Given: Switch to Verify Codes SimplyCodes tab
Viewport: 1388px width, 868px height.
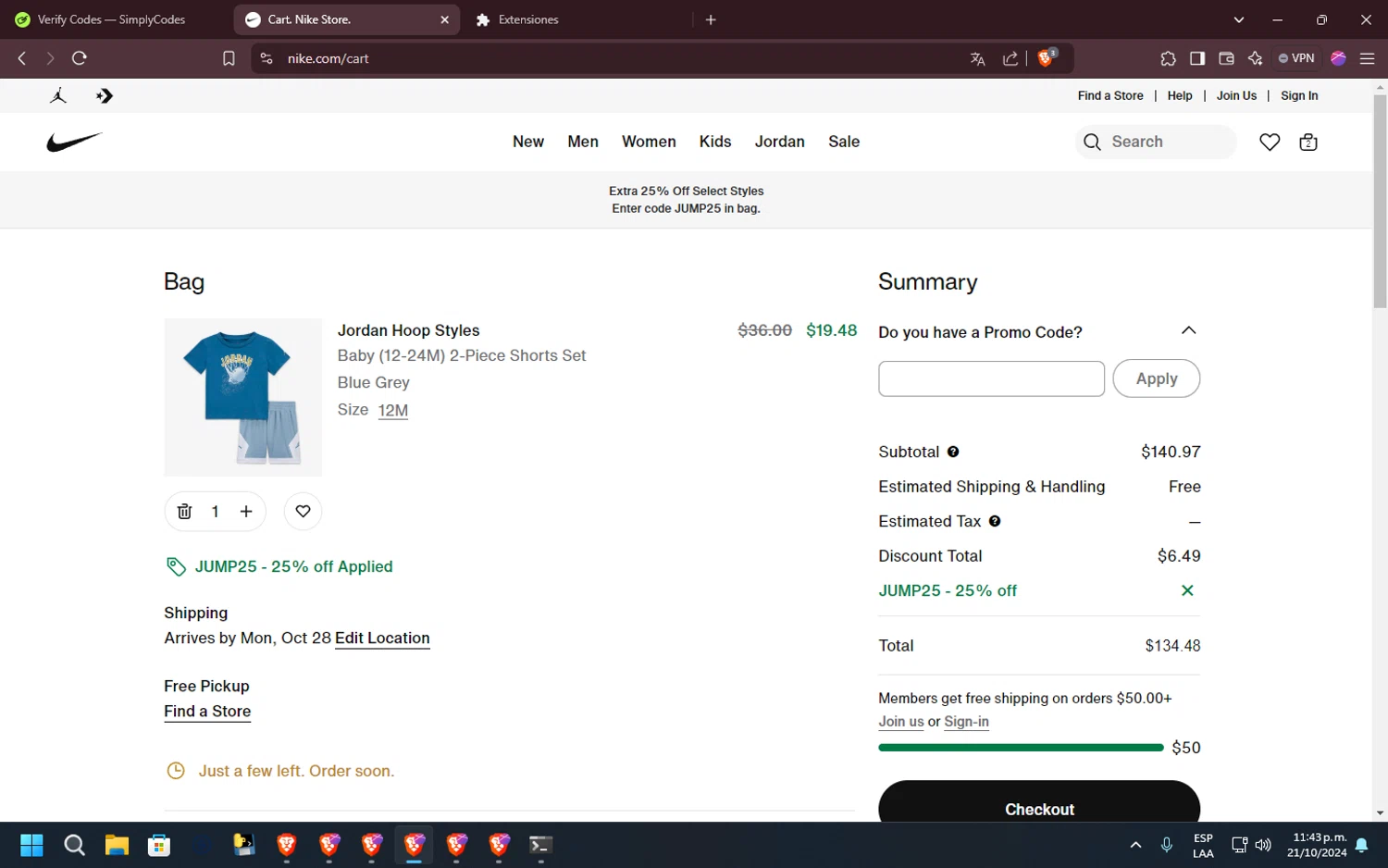Looking at the screenshot, I should point(111,19).
